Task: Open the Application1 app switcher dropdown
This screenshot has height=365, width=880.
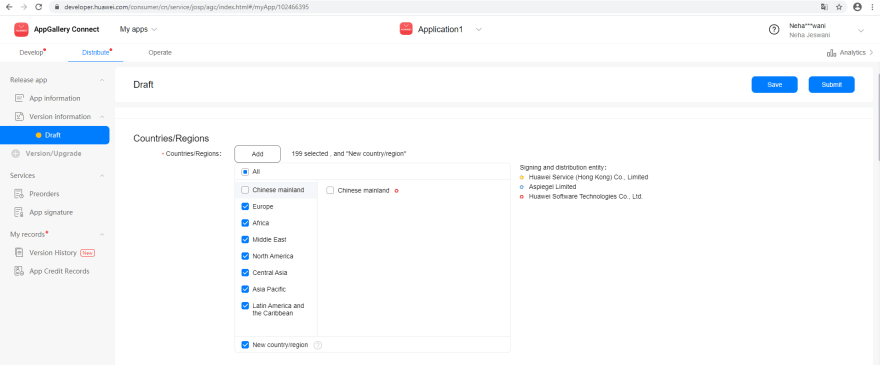Action: pos(479,29)
